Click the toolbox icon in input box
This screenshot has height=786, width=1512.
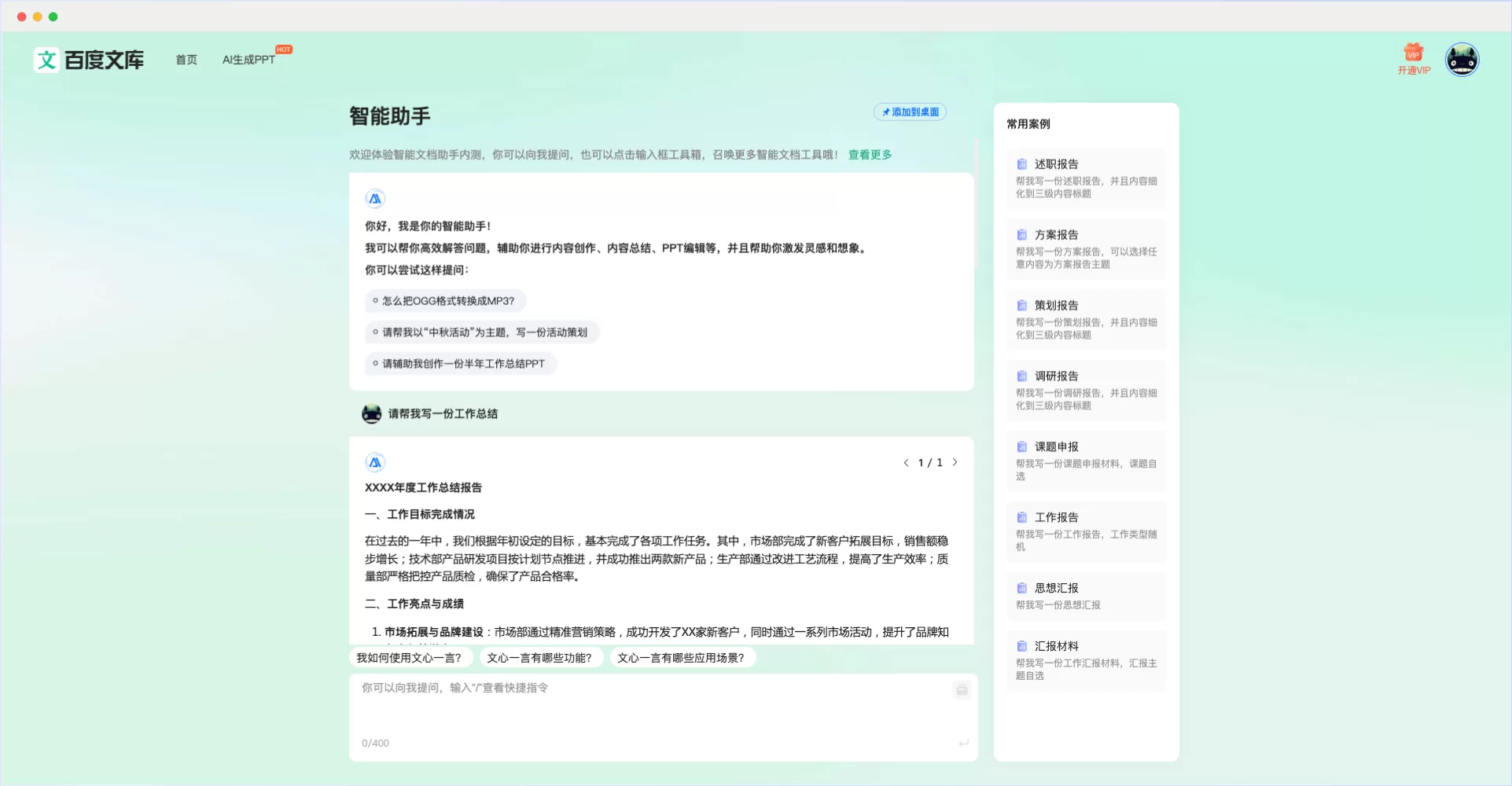pos(961,690)
